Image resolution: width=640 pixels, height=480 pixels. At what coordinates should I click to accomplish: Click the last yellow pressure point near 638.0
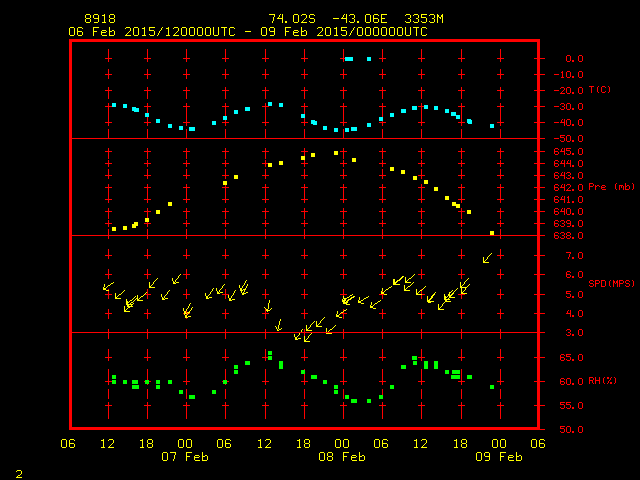point(492,233)
